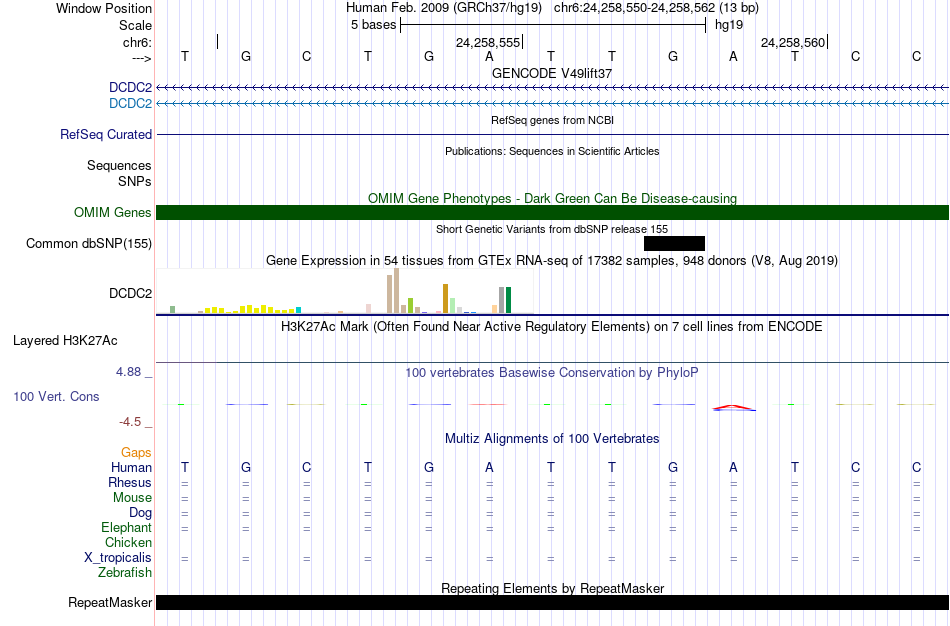Click Short Genetic Variants from dbSNP title
The height and width of the screenshot is (626, 950).
tap(552, 229)
